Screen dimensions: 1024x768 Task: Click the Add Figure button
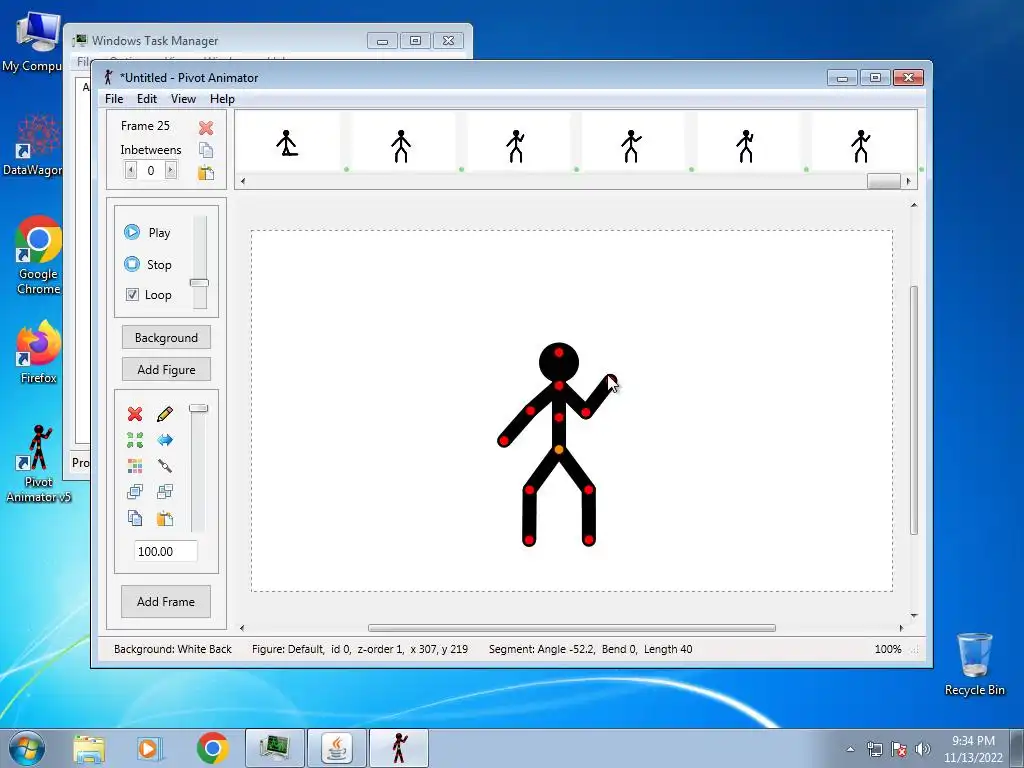pos(166,370)
